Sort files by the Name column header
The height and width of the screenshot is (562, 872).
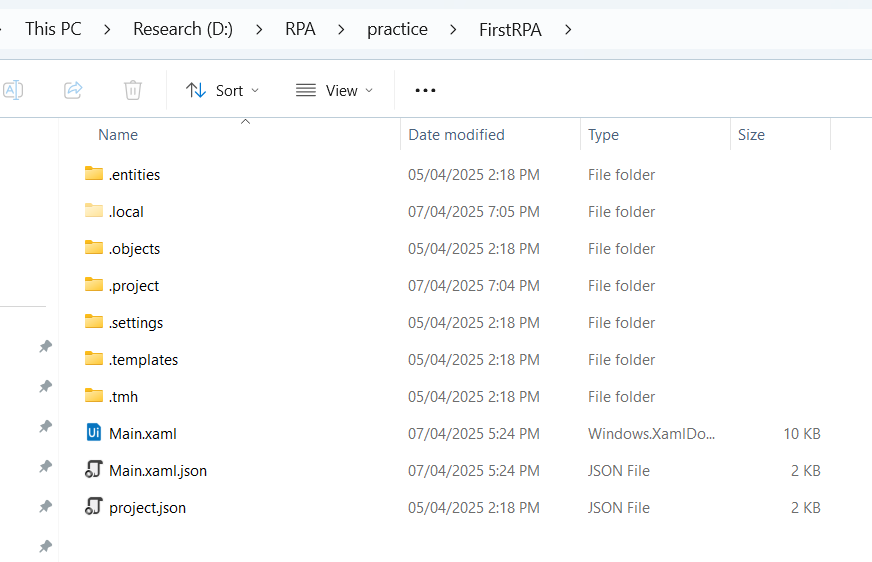tap(118, 135)
